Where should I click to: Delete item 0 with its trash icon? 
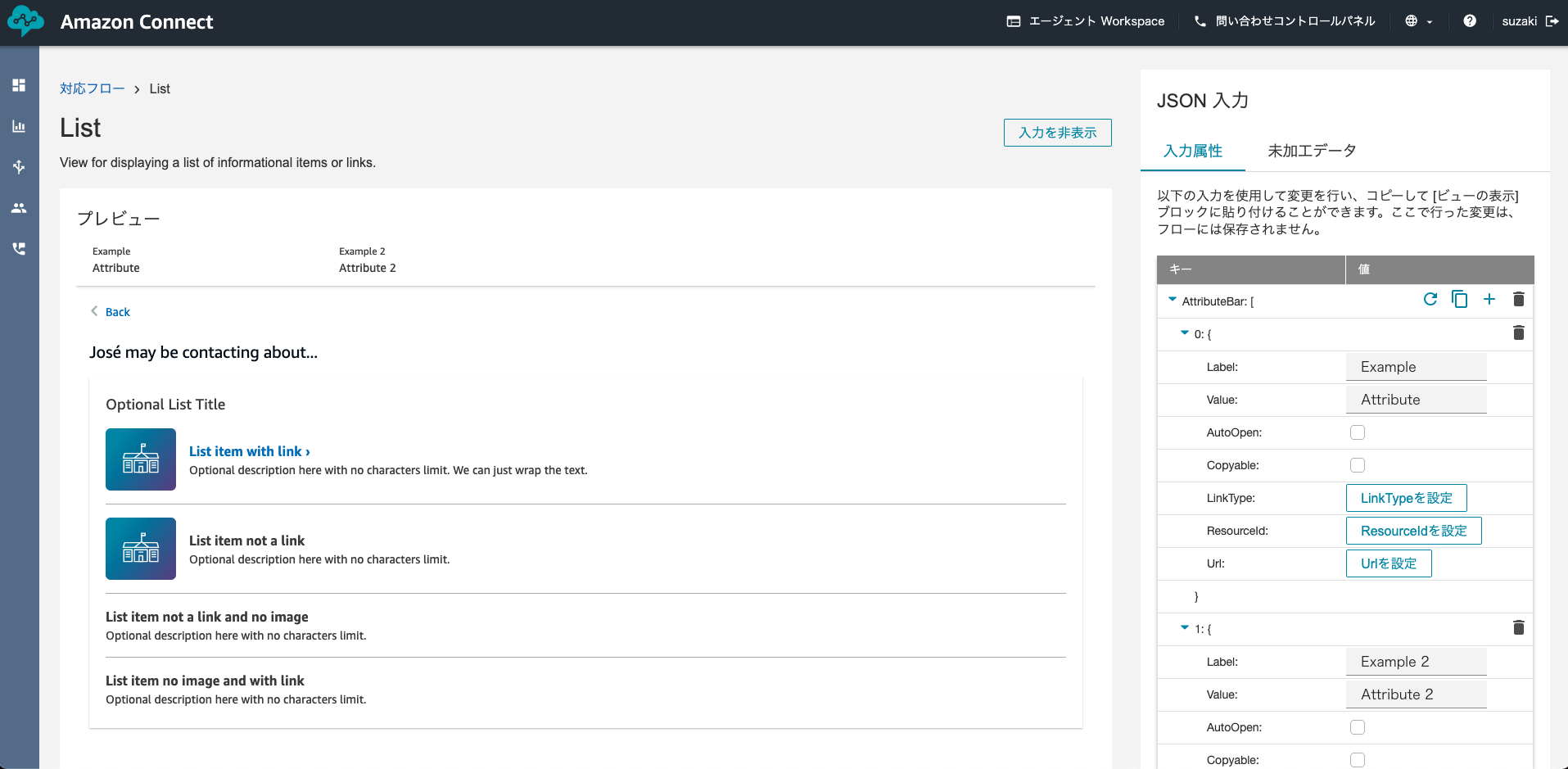[1518, 332]
